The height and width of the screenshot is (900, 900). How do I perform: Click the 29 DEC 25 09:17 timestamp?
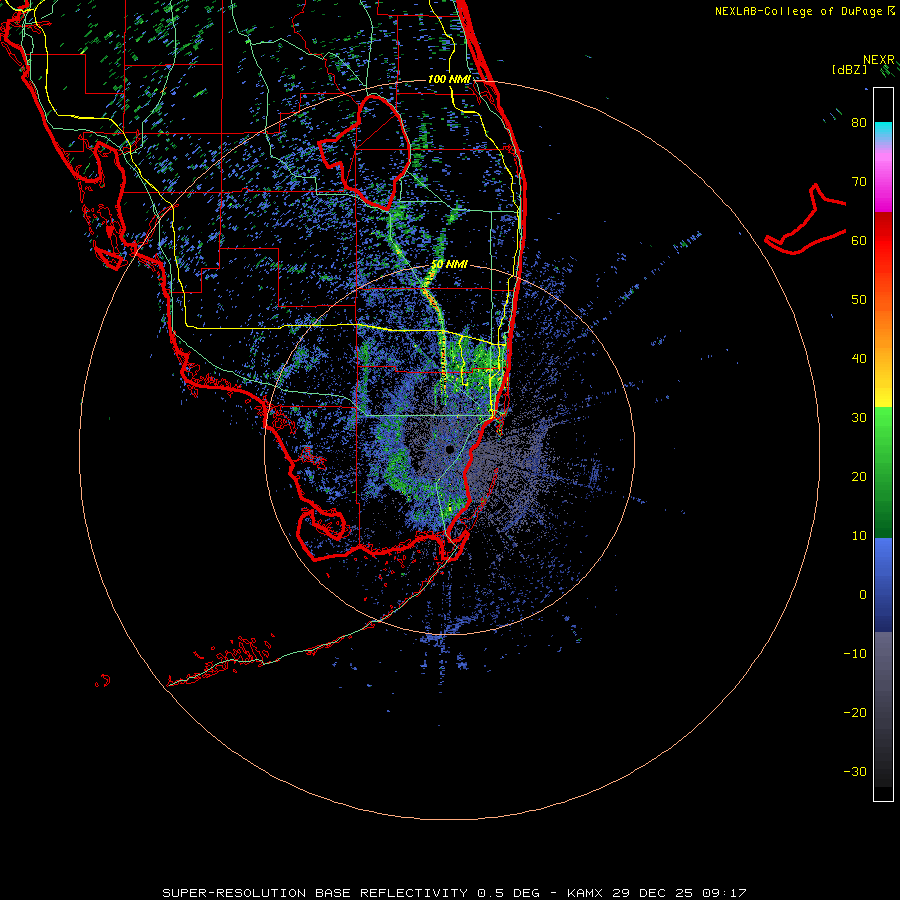679,893
